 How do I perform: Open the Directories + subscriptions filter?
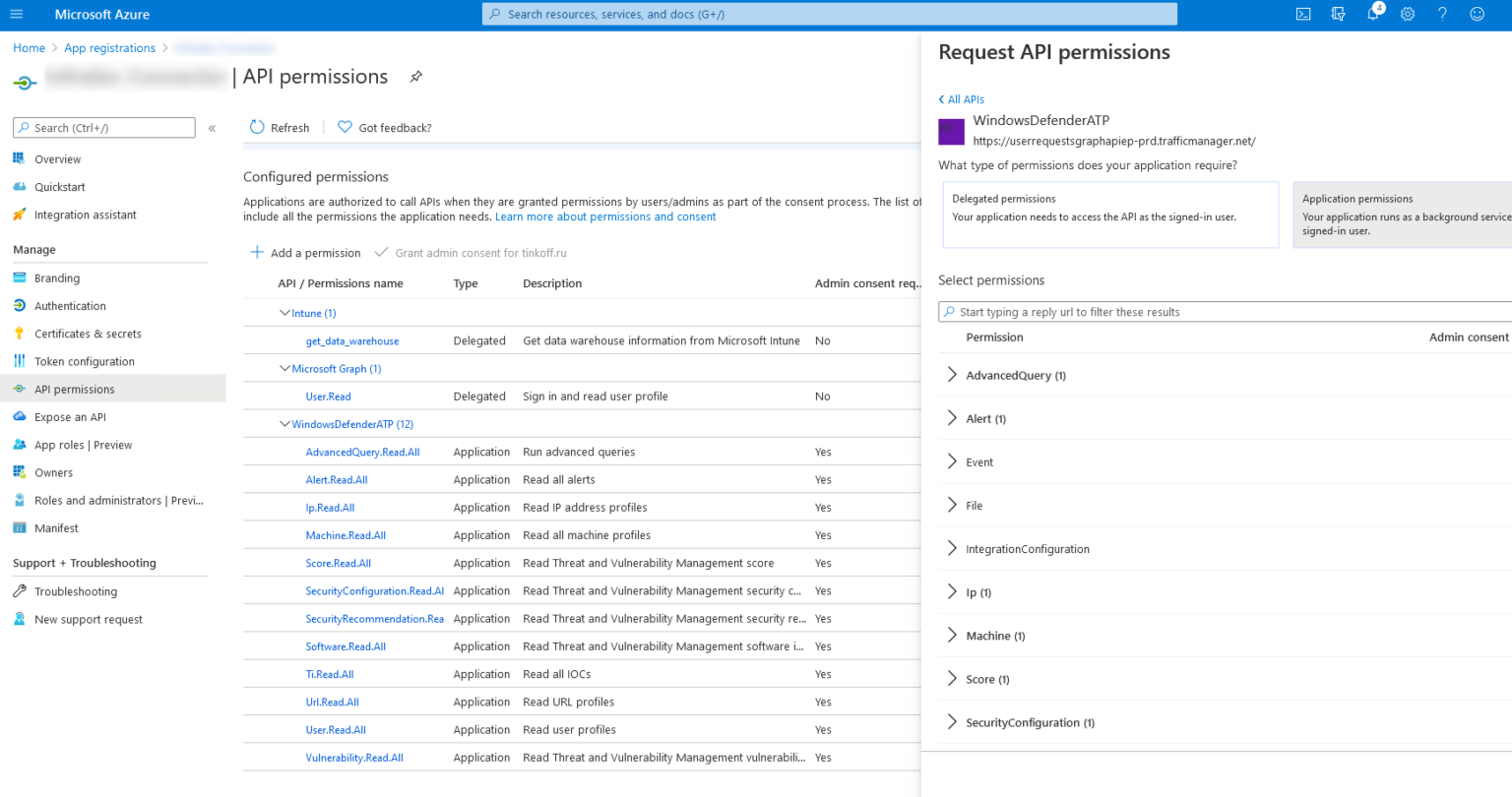point(1338,14)
